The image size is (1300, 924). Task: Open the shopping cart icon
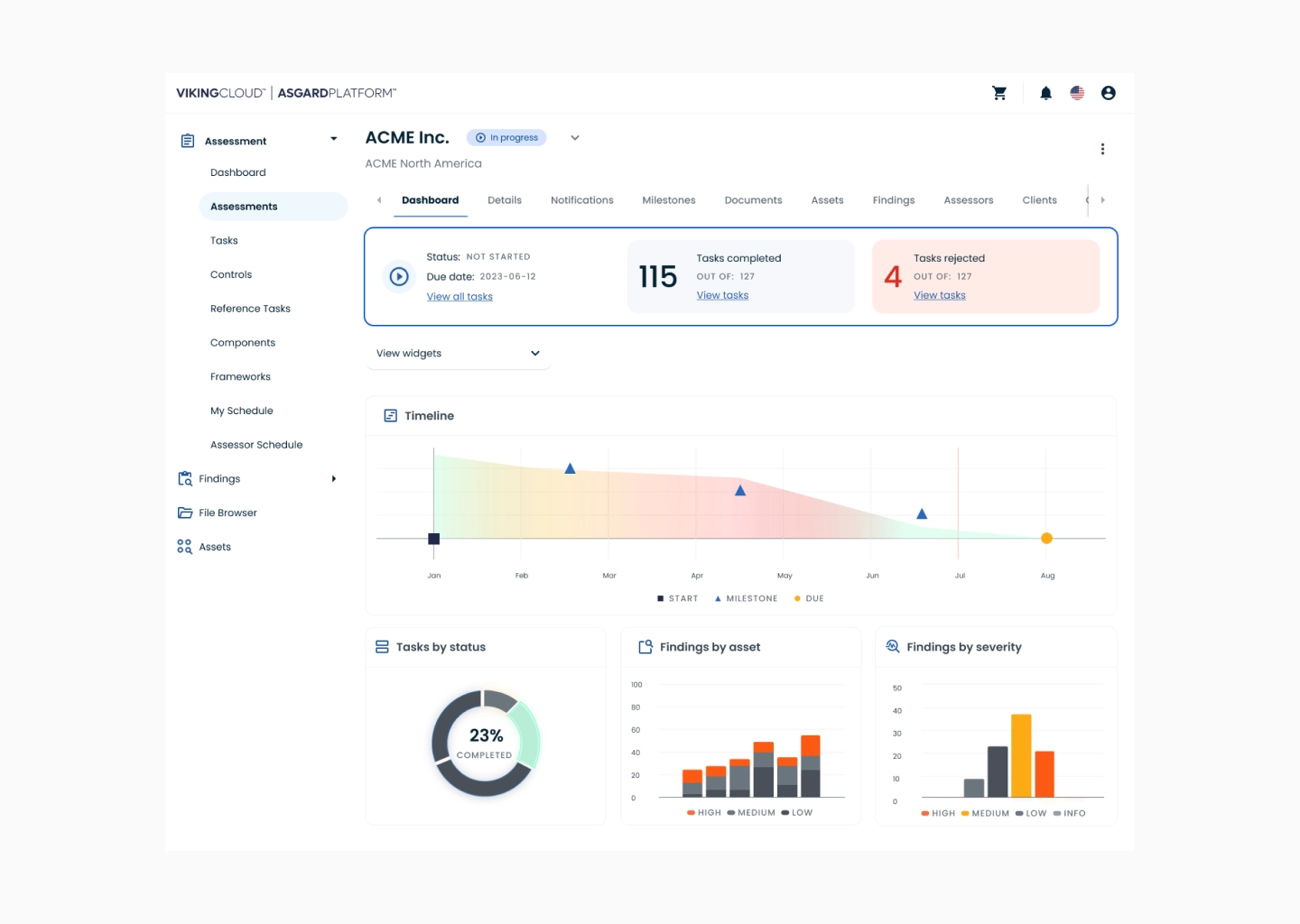tap(999, 93)
